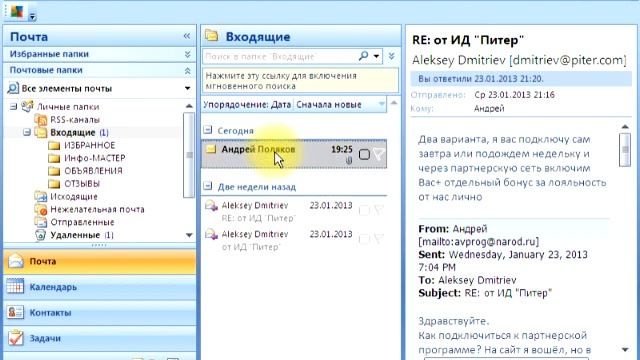Flag the Андрей Поляков message
This screenshot has height=360, width=640.
379,154
